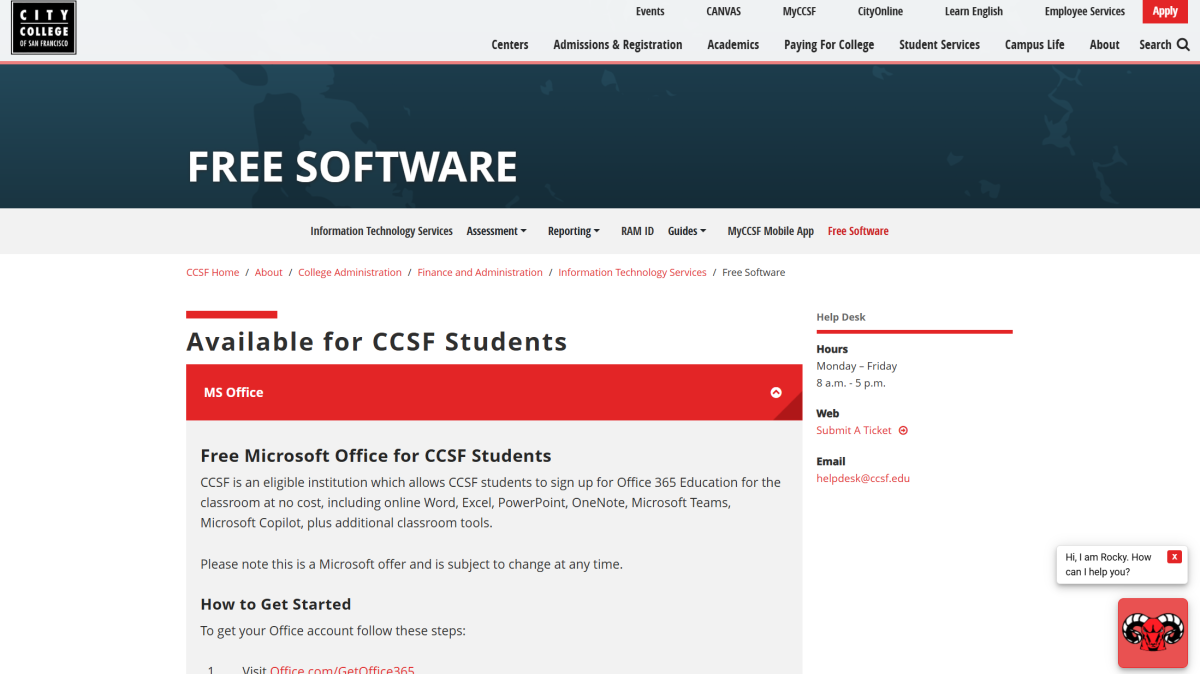The width and height of the screenshot is (1200, 674).
Task: Click the Submit A Ticket link
Action: pyautogui.click(x=854, y=430)
